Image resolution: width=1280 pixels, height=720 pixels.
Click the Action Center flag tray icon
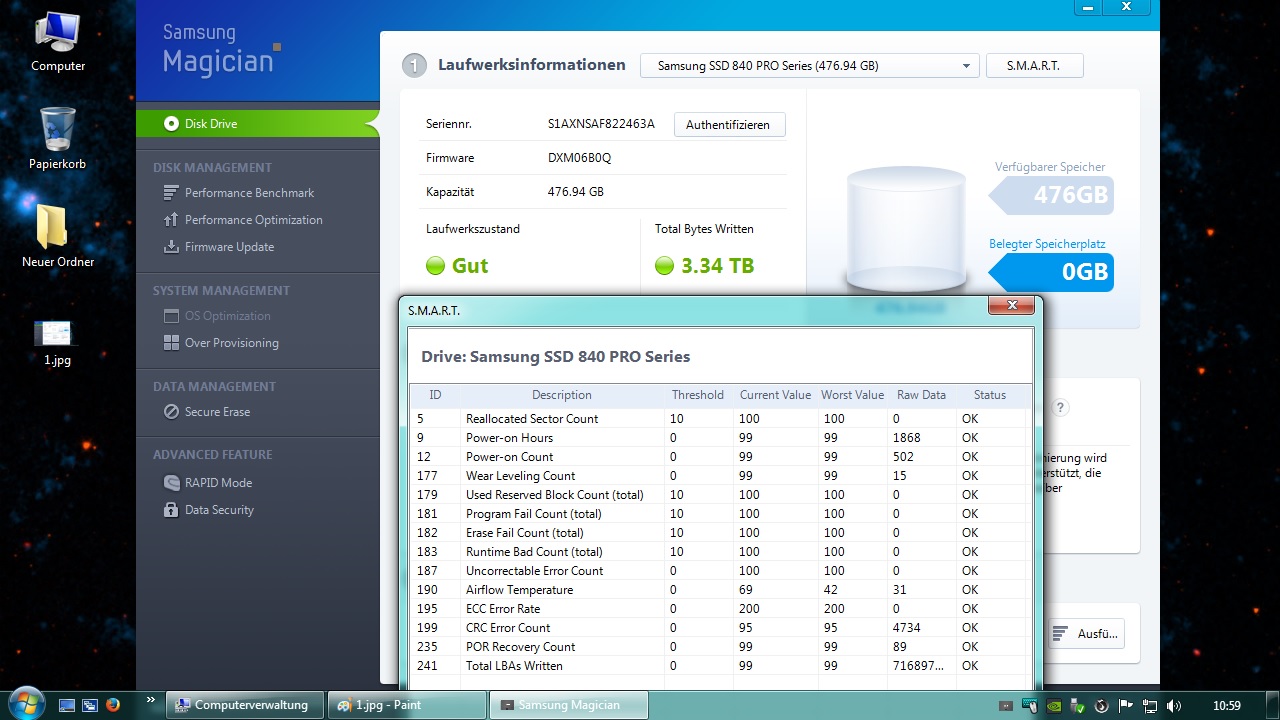1126,705
